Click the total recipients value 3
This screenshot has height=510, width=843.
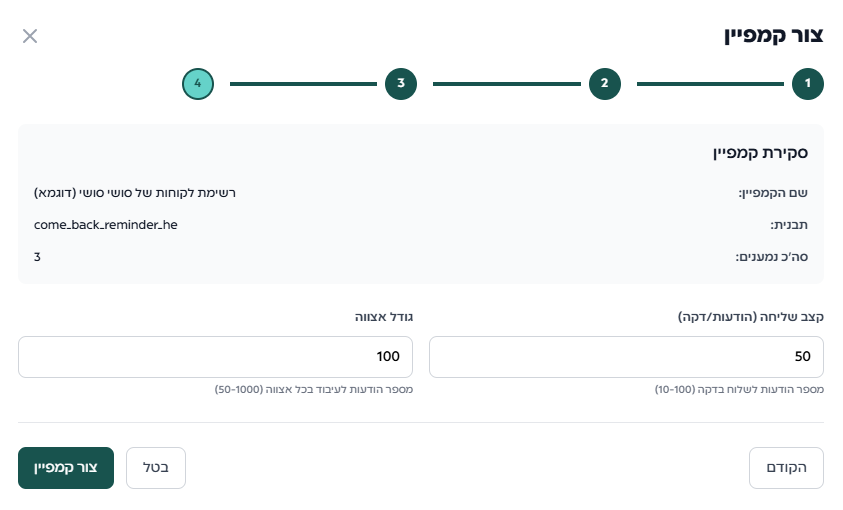click(x=38, y=257)
